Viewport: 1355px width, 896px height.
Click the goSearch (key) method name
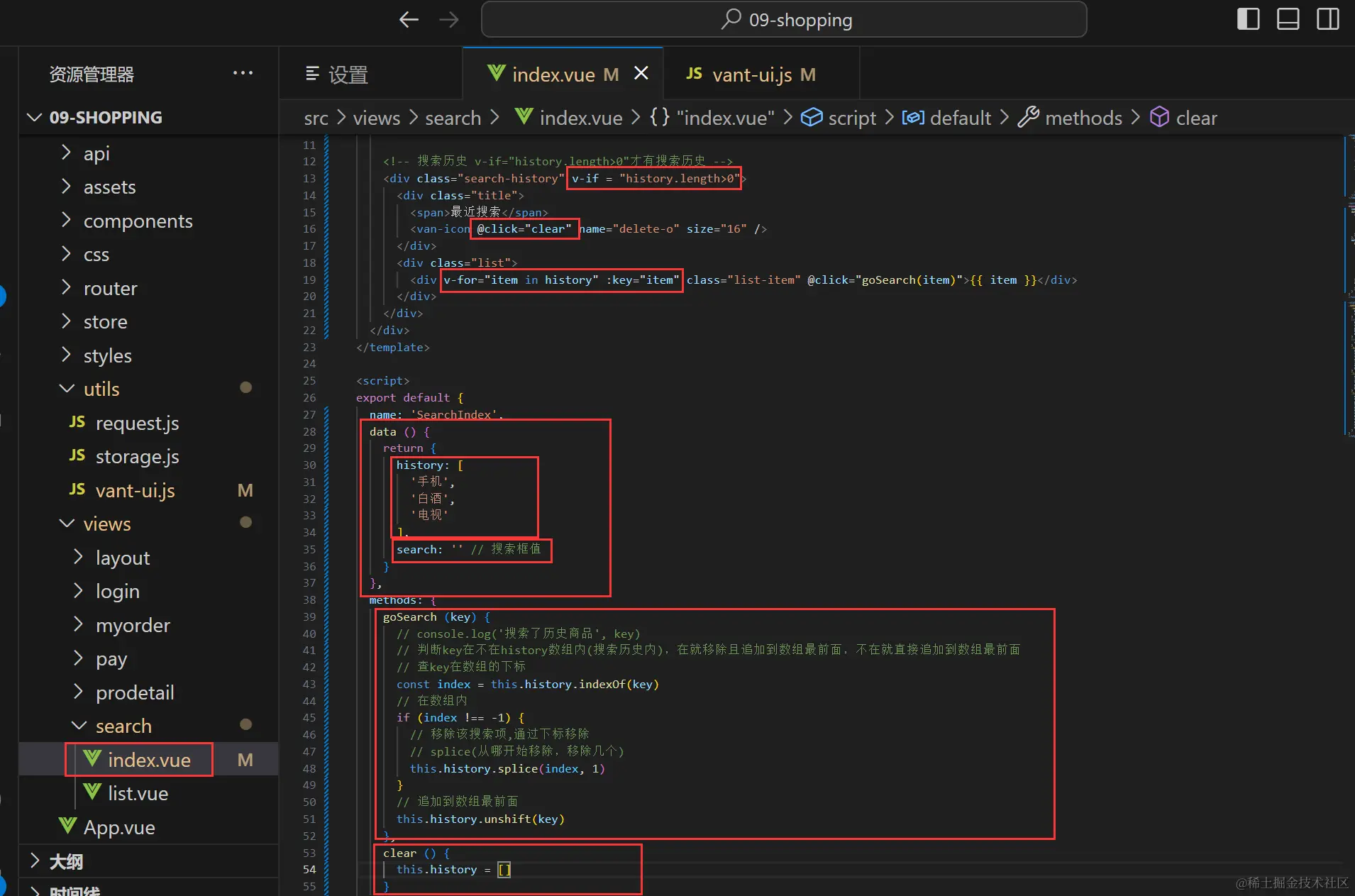coord(429,617)
